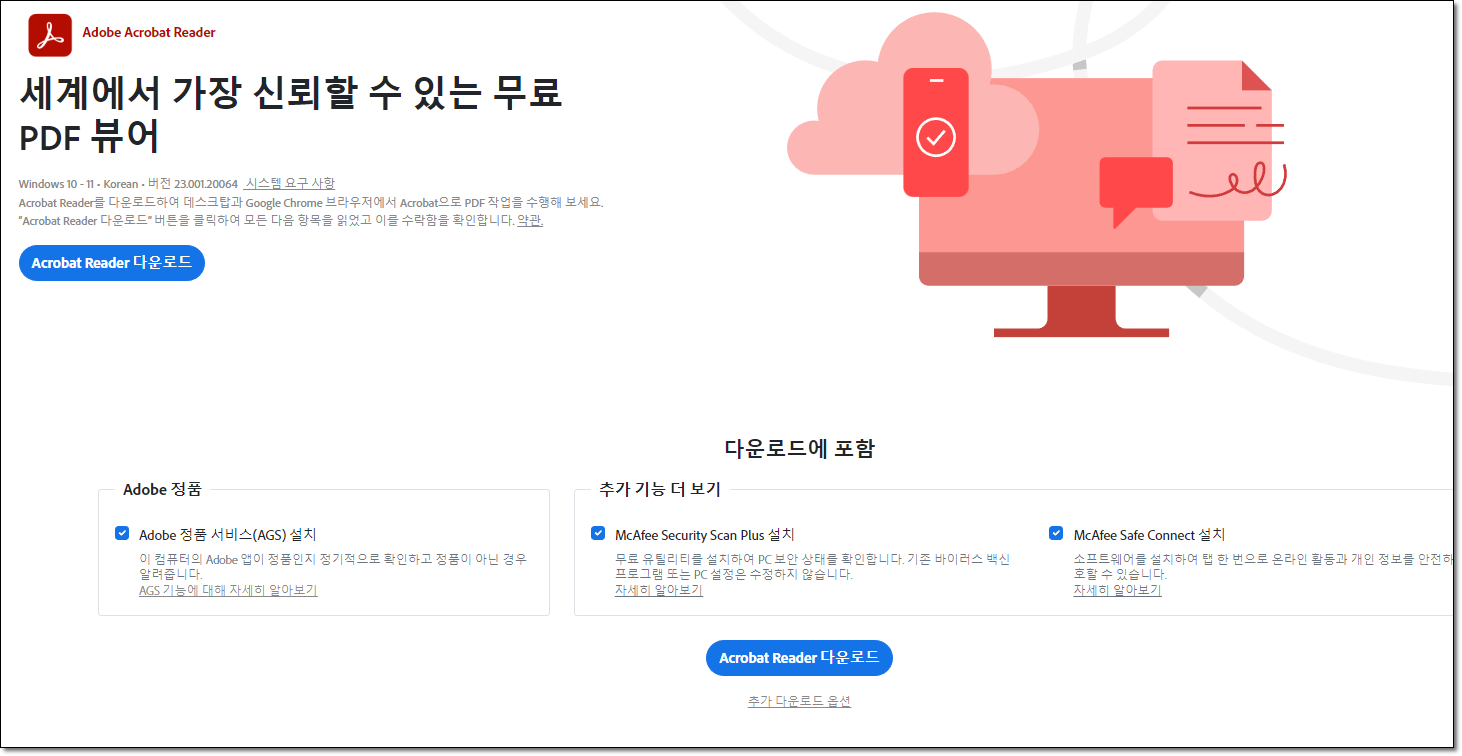Open the 약관 terms link
Image resolution: width=1462 pixels, height=756 pixels.
(x=530, y=220)
